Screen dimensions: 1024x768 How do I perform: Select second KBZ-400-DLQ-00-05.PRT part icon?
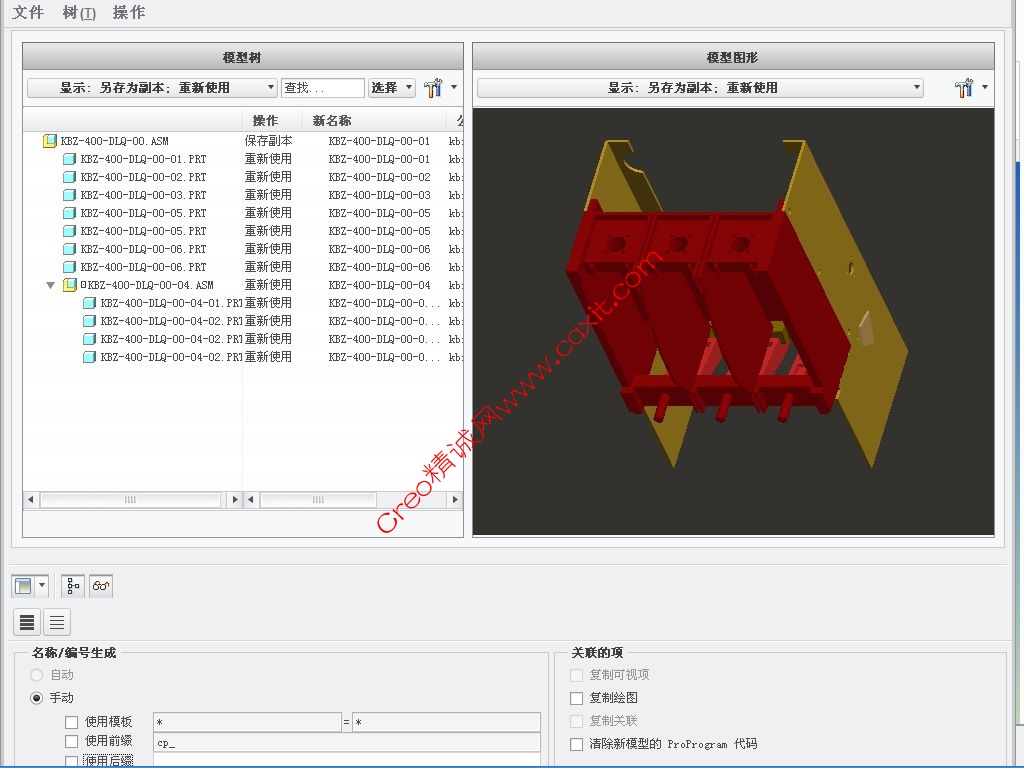[x=70, y=231]
